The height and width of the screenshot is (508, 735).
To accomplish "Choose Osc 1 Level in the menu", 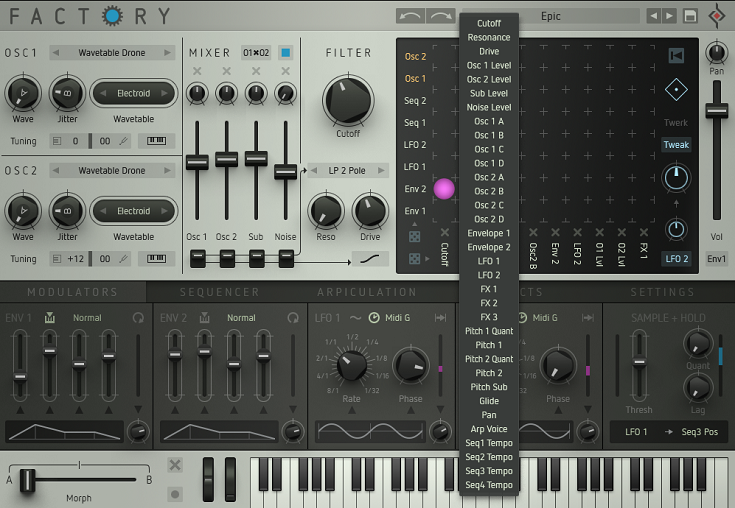I will pyautogui.click(x=489, y=65).
